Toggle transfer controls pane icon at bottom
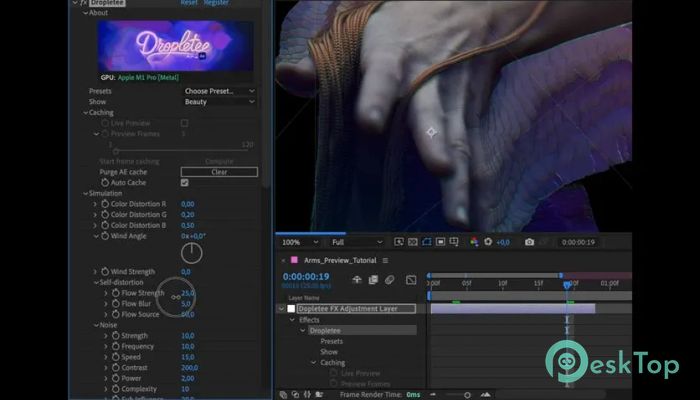The image size is (700, 400). pyautogui.click(x=295, y=394)
